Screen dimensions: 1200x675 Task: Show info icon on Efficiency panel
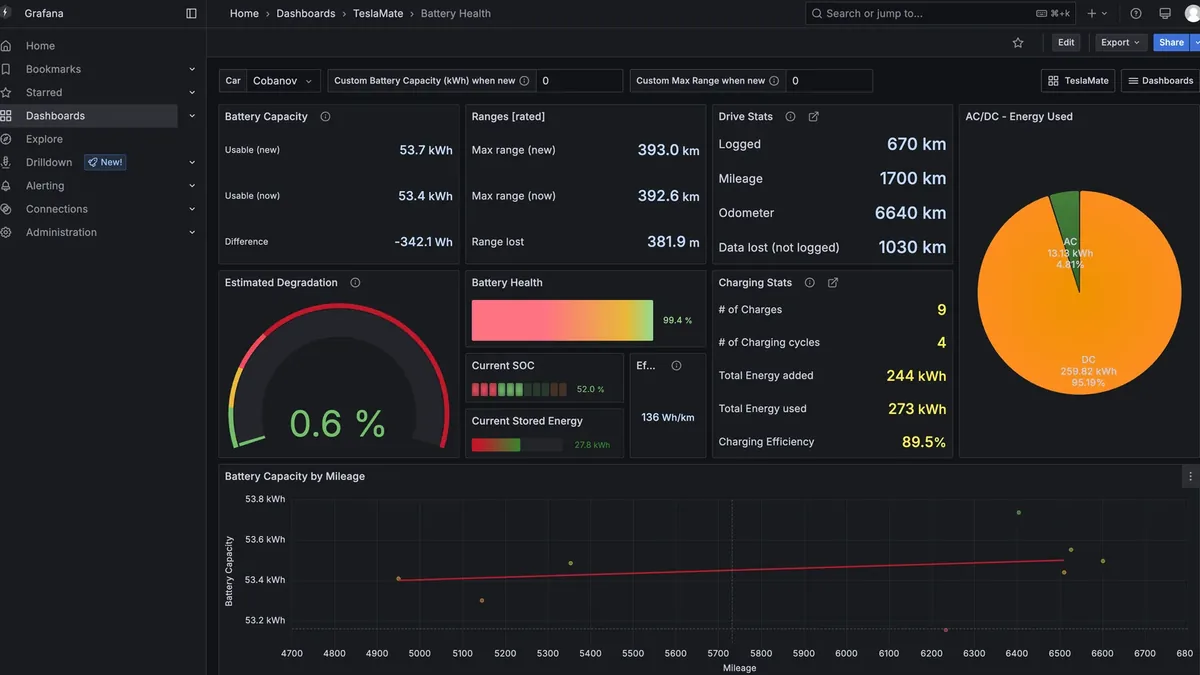[x=676, y=366]
